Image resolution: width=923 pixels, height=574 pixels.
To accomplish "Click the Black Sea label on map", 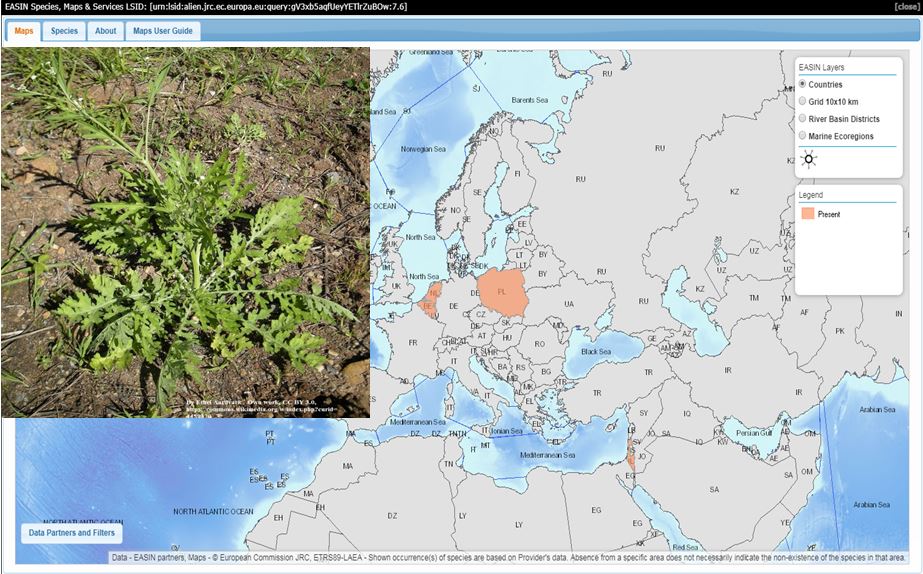I will tap(596, 351).
